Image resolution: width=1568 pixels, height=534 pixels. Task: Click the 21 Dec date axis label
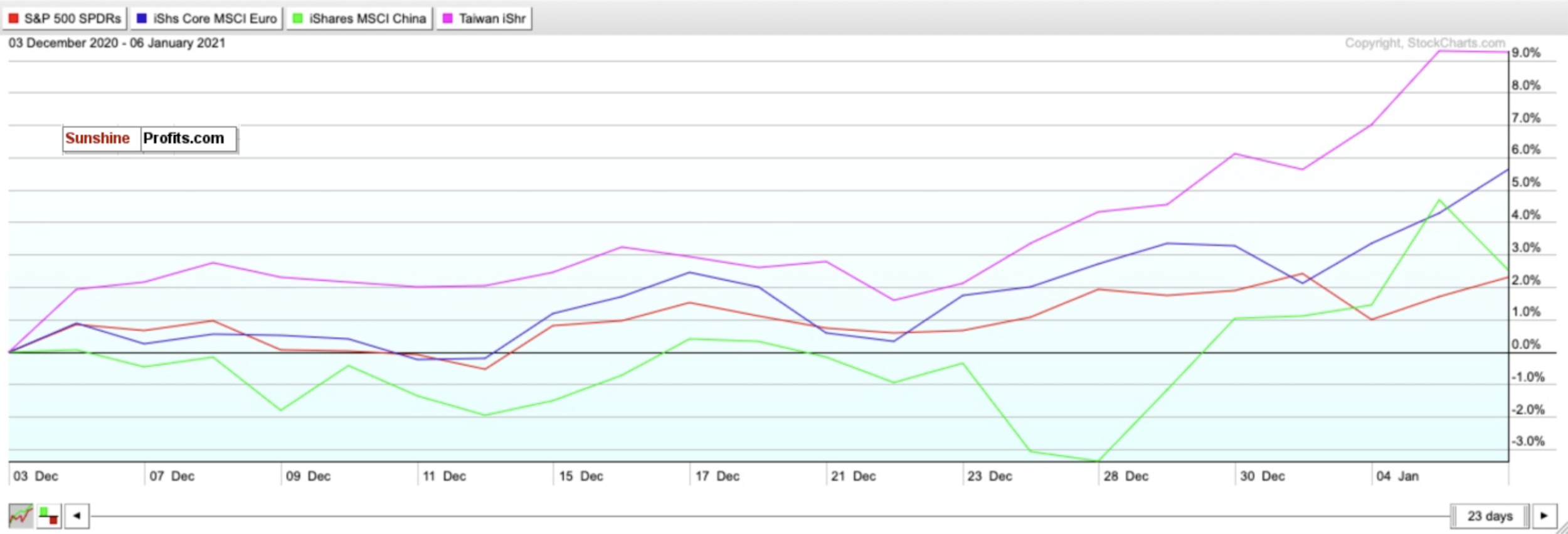[x=854, y=476]
